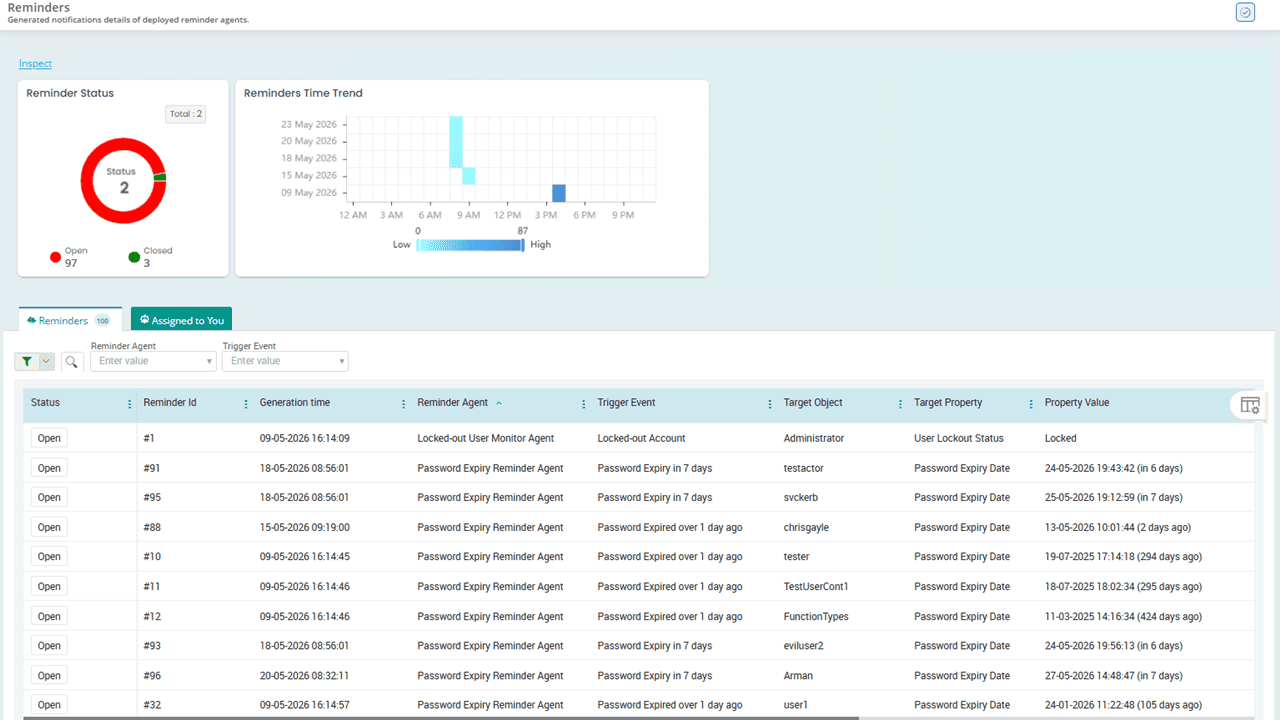1280x720 pixels.
Task: Click the Locked-out Account trigger event cell
Action: [641, 438]
